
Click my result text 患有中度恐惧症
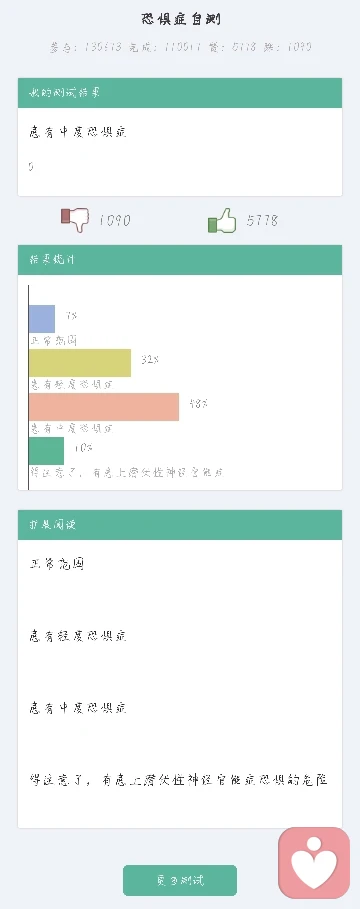(x=78, y=132)
